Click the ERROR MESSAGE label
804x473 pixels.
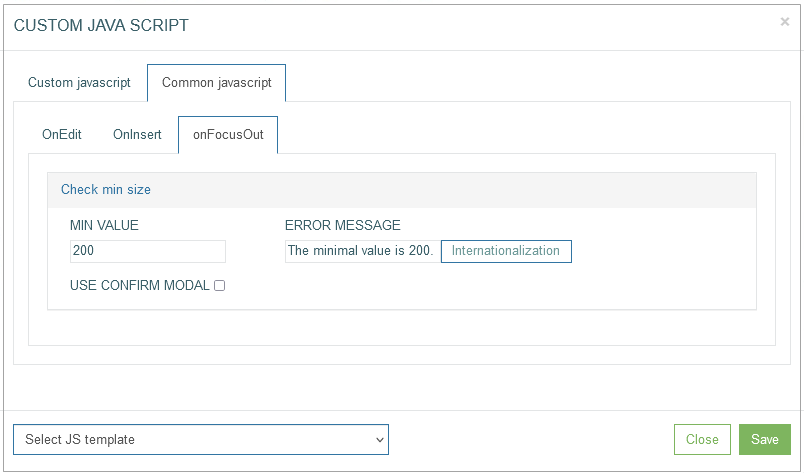pos(343,225)
